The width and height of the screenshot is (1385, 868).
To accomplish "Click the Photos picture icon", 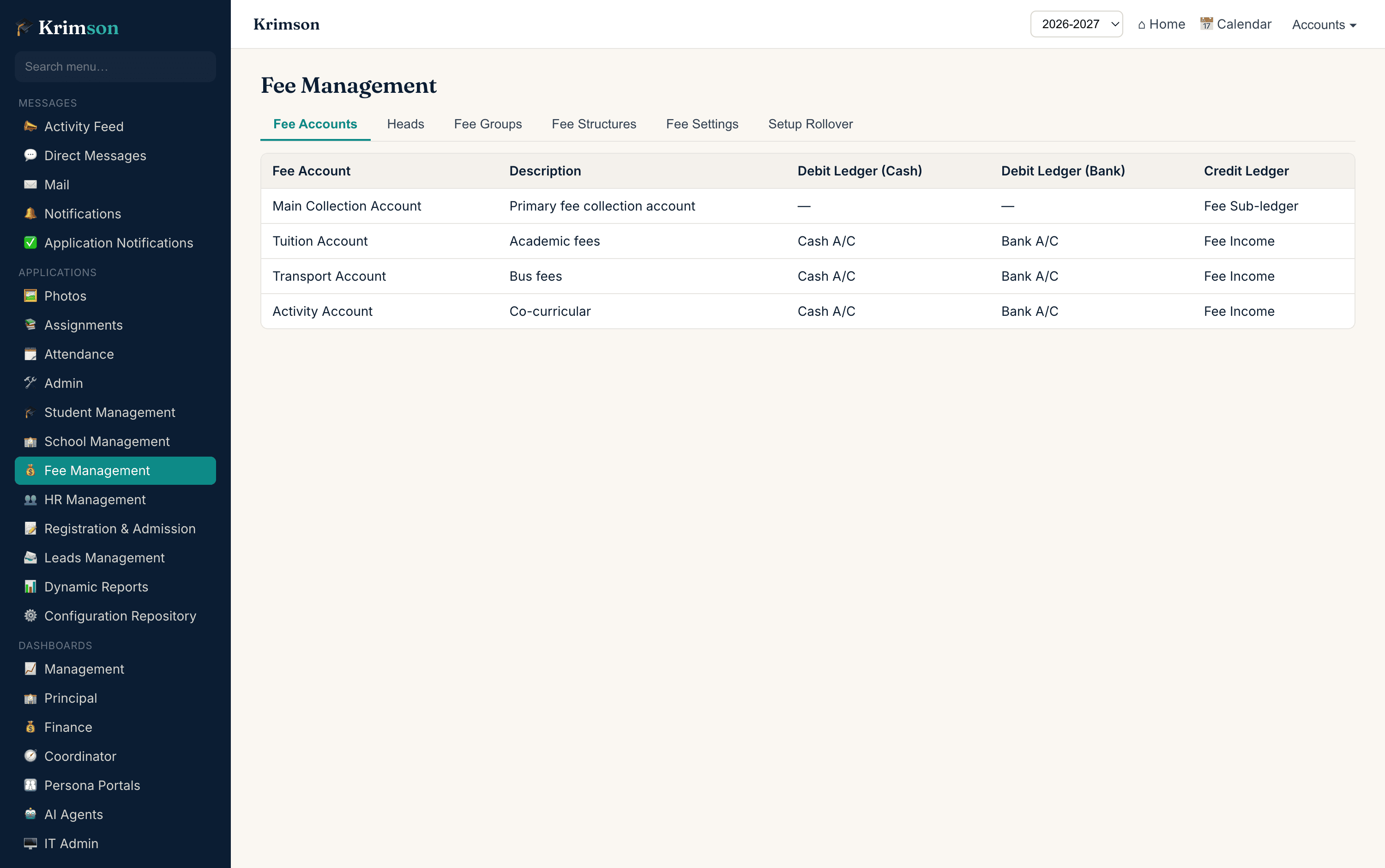I will pyautogui.click(x=30, y=295).
